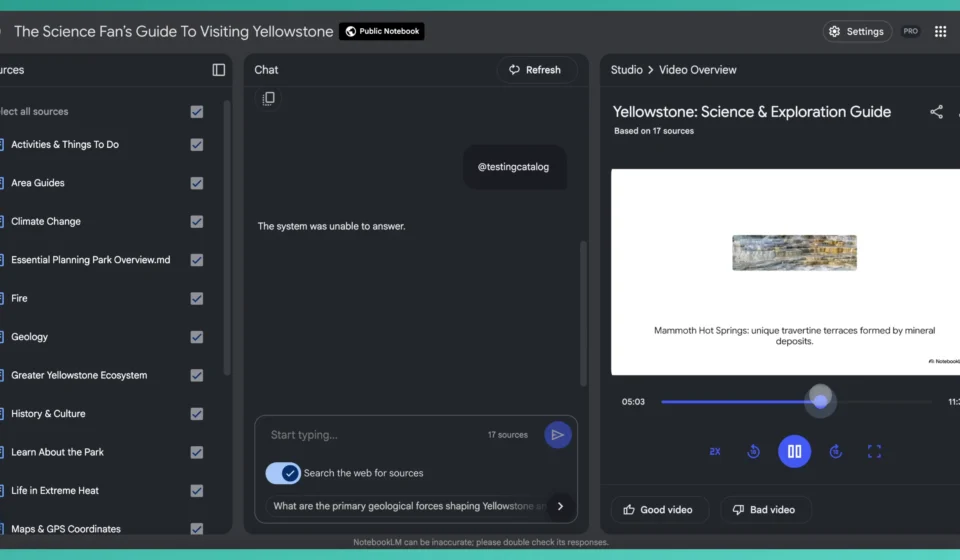Uncheck Activities & Things To Do source

[x=197, y=144]
